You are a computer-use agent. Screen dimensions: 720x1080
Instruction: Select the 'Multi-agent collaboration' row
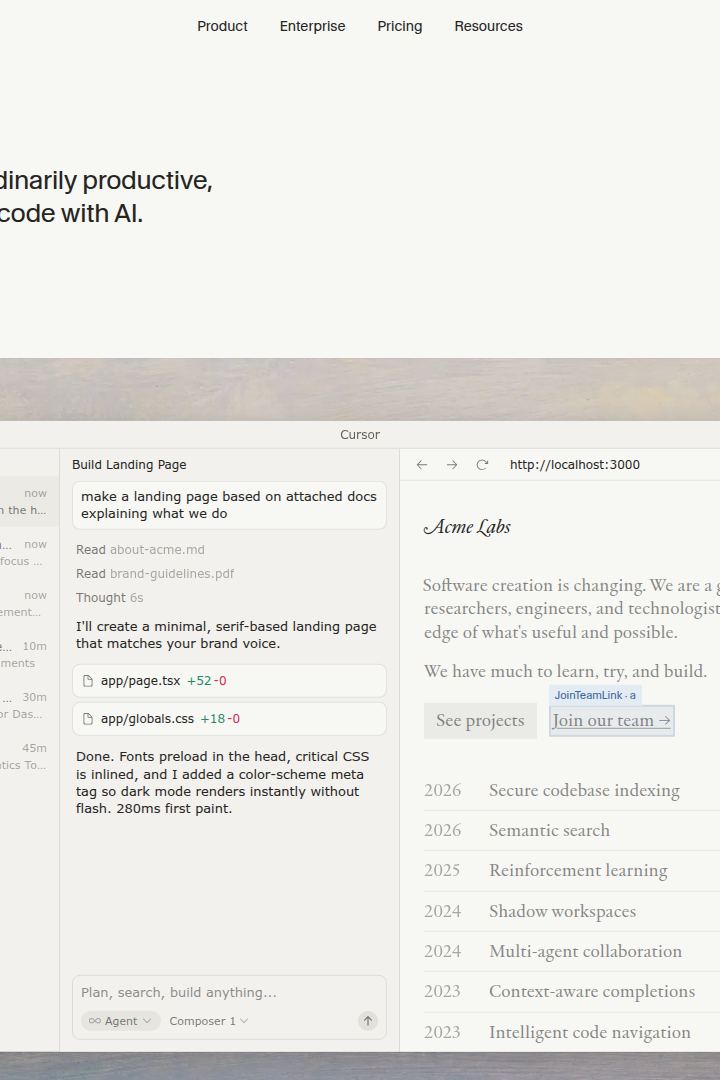[572, 951]
